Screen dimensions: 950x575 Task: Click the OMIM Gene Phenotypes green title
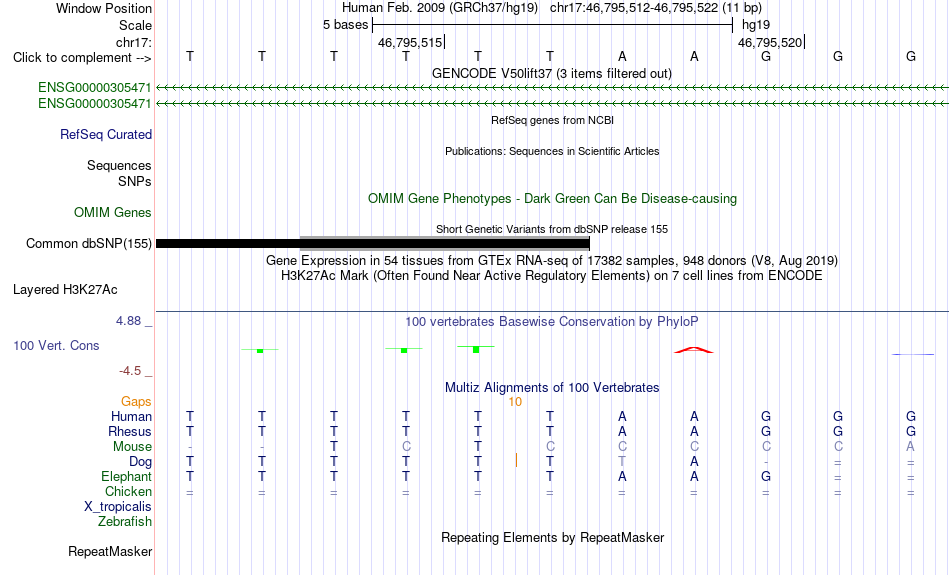pos(552,198)
